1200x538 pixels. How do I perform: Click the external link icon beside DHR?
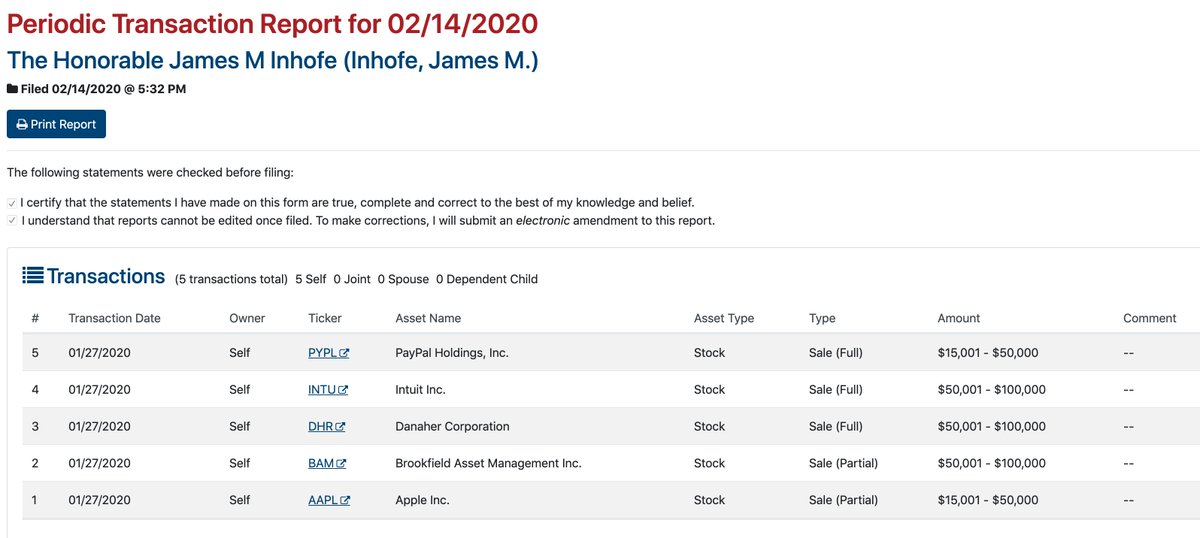coord(340,426)
